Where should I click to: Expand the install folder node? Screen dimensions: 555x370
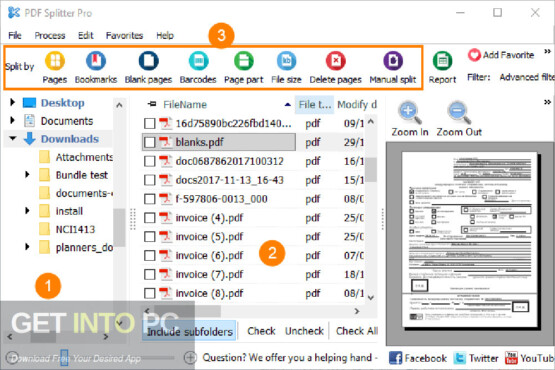[x=27, y=211]
